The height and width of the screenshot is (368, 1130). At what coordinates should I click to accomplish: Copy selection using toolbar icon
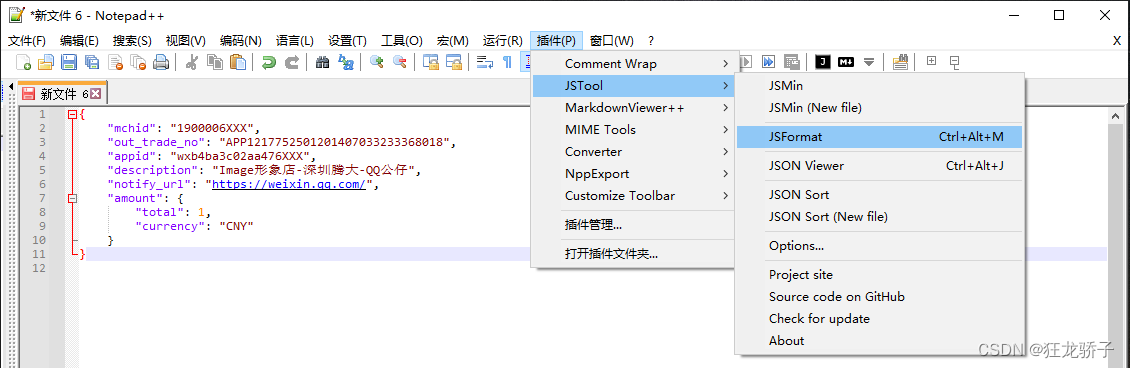click(x=215, y=63)
